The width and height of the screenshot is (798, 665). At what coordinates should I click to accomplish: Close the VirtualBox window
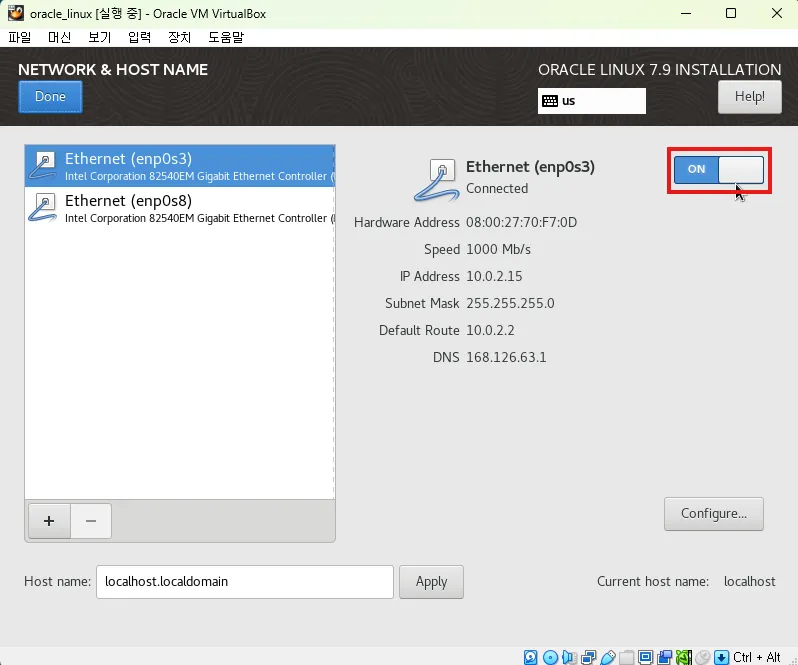(x=777, y=13)
